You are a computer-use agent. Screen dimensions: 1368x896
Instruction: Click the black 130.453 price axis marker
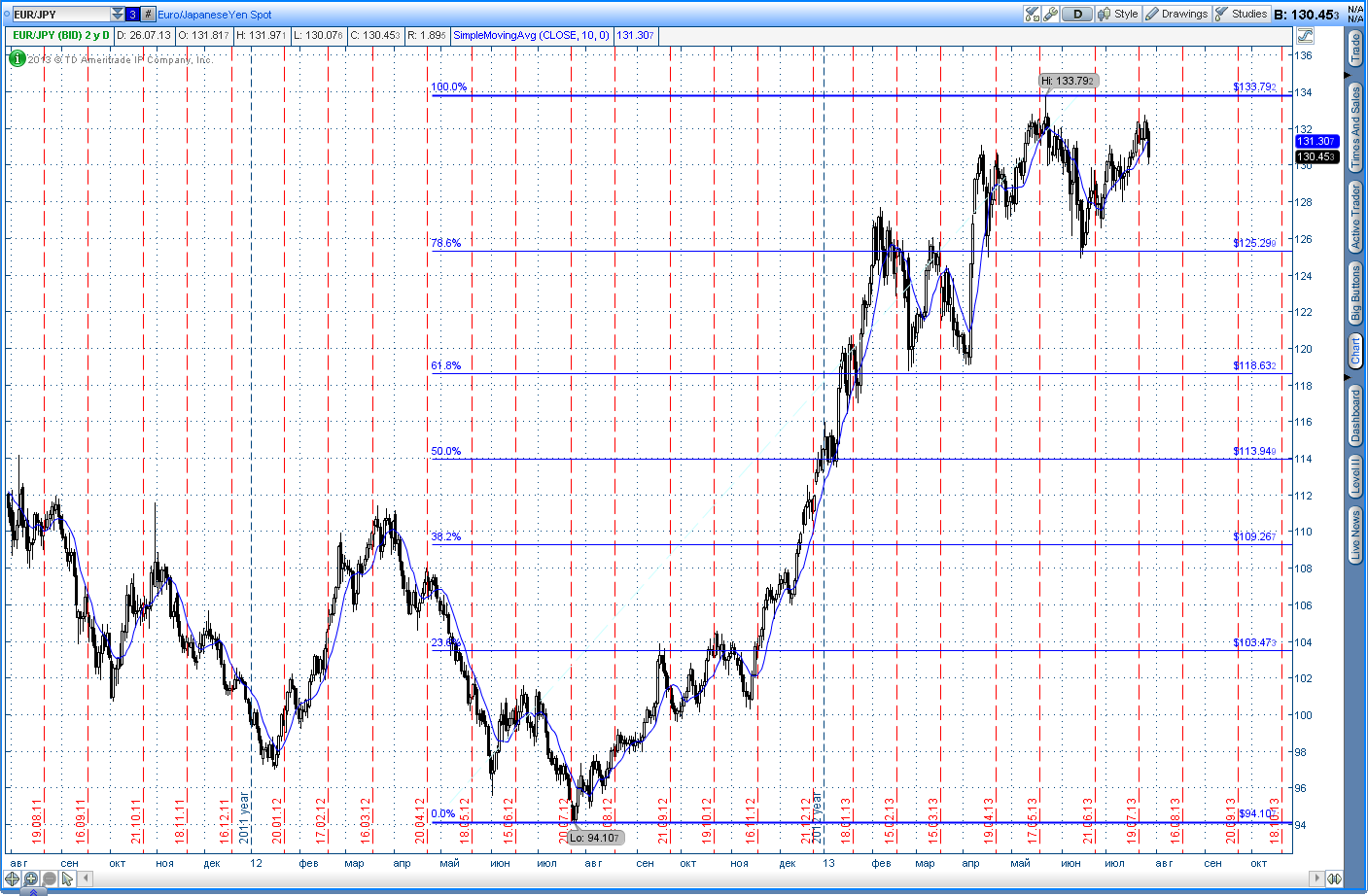(1316, 156)
